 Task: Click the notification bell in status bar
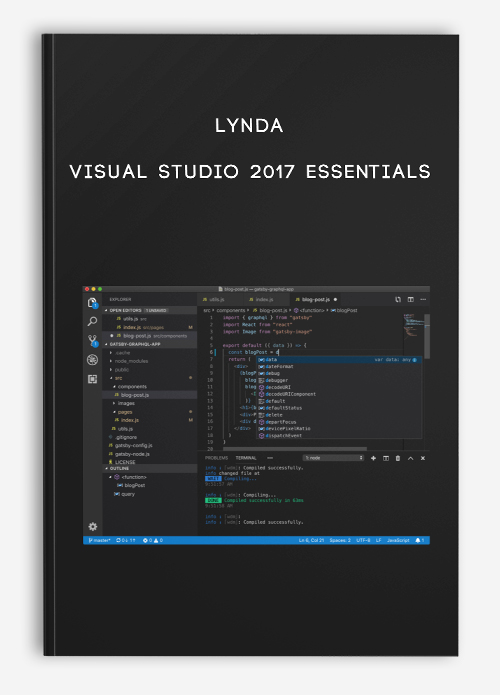[419, 540]
